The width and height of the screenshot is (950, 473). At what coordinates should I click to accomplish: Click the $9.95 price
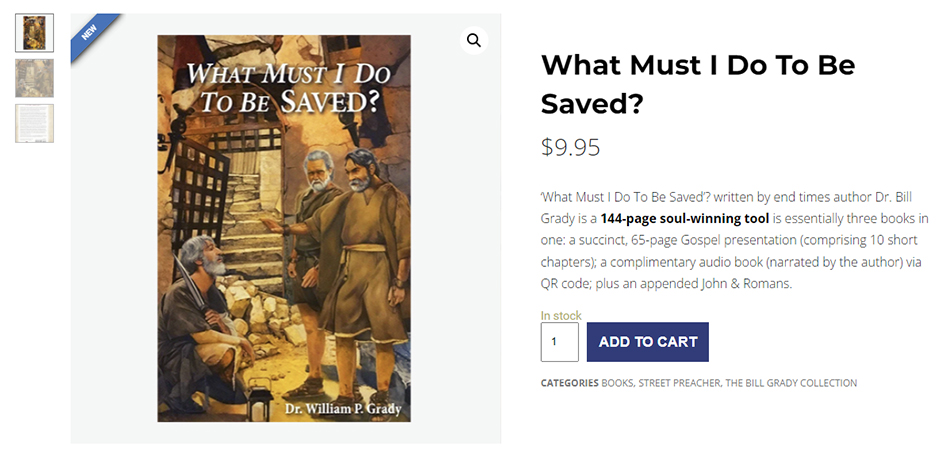(x=570, y=148)
